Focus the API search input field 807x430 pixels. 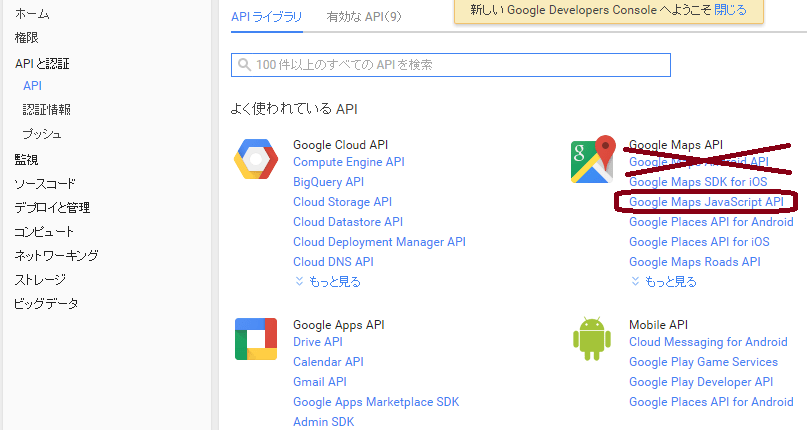pyautogui.click(x=451, y=65)
